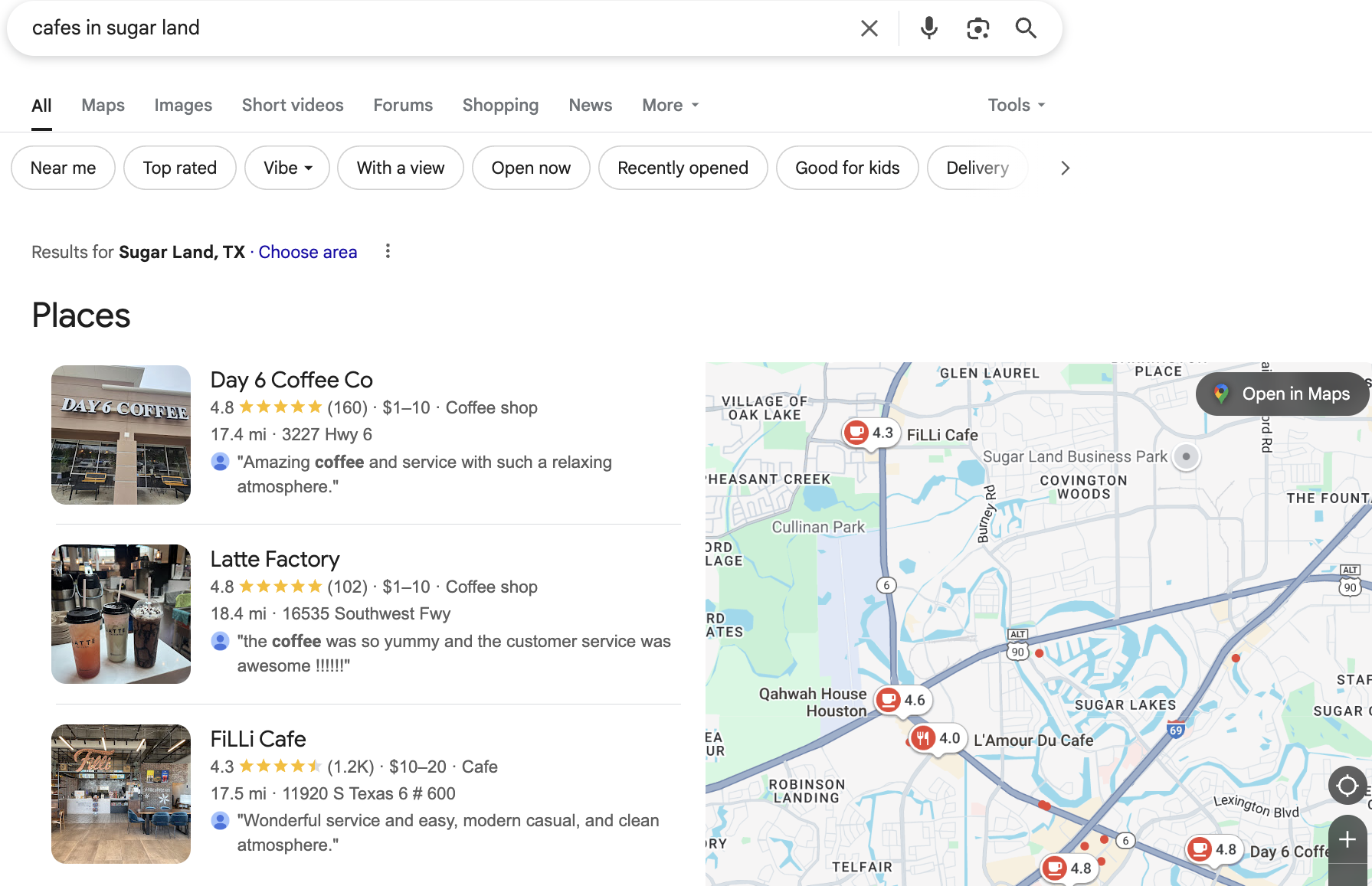Image resolution: width=1372 pixels, height=886 pixels.
Task: Apply the Near me filter
Action: click(63, 168)
